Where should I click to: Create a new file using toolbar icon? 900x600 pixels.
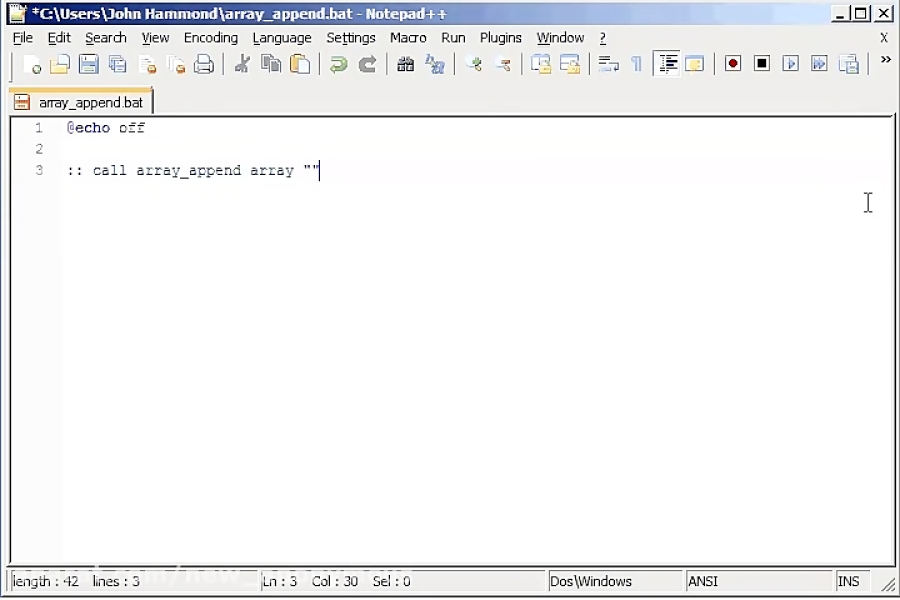pyautogui.click(x=32, y=64)
